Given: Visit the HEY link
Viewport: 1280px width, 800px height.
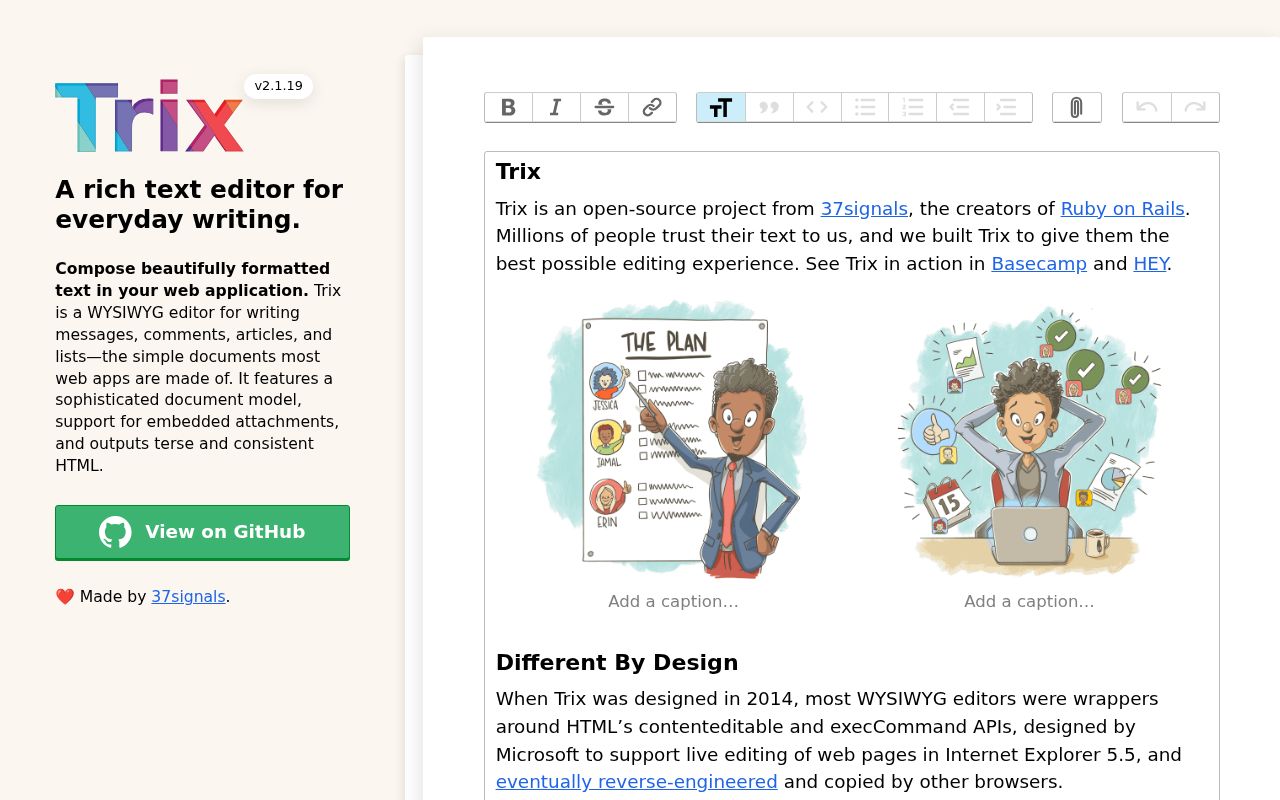Looking at the screenshot, I should tap(1150, 264).
